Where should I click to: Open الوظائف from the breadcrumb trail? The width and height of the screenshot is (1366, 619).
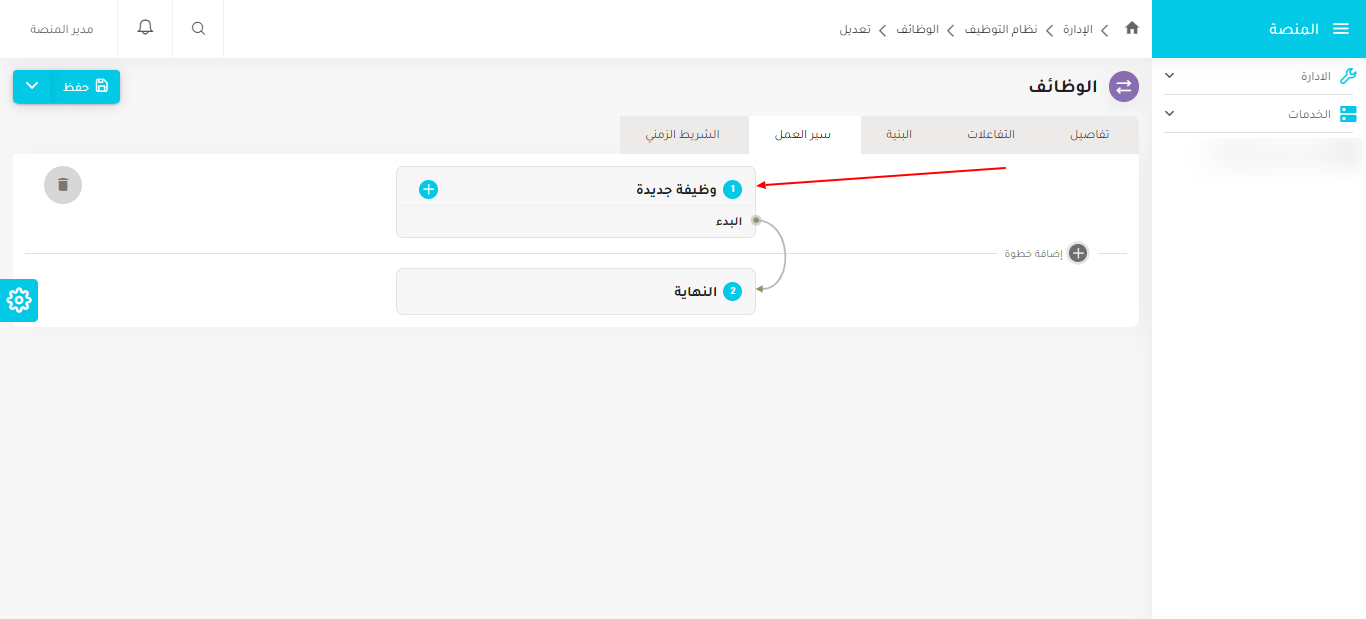pos(918,29)
